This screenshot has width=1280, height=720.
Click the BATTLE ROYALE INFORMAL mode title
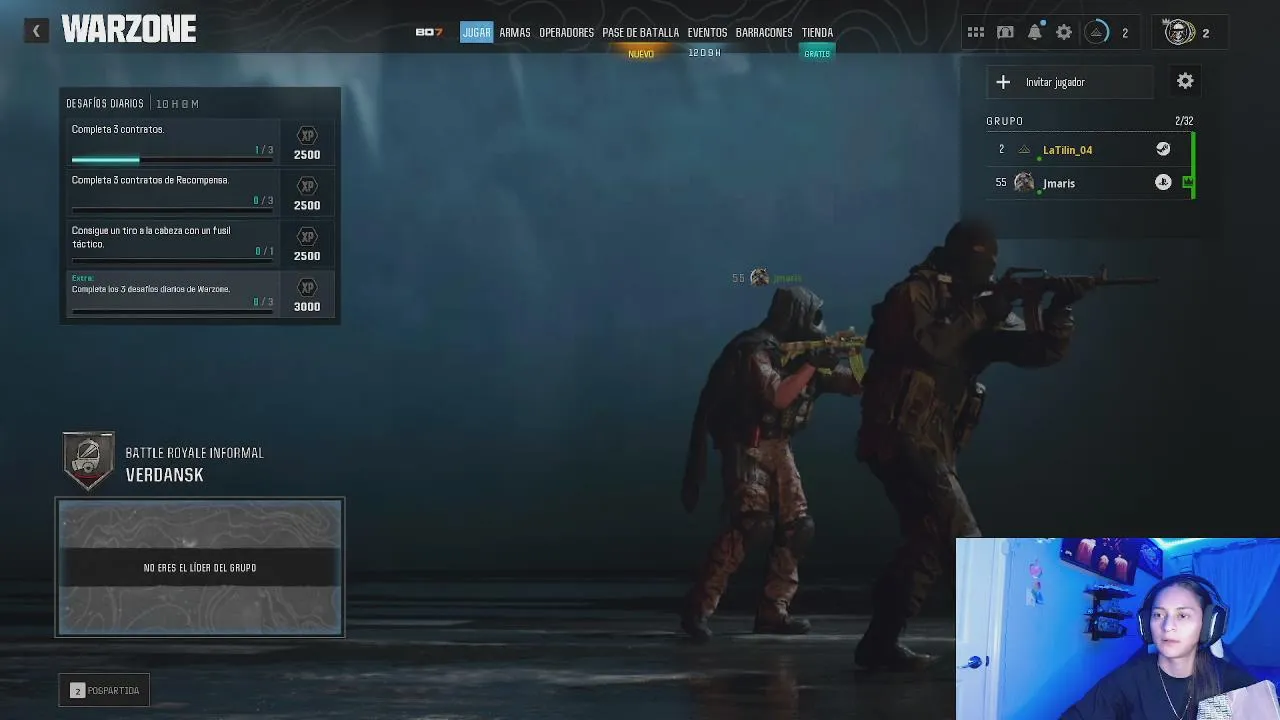(x=195, y=453)
